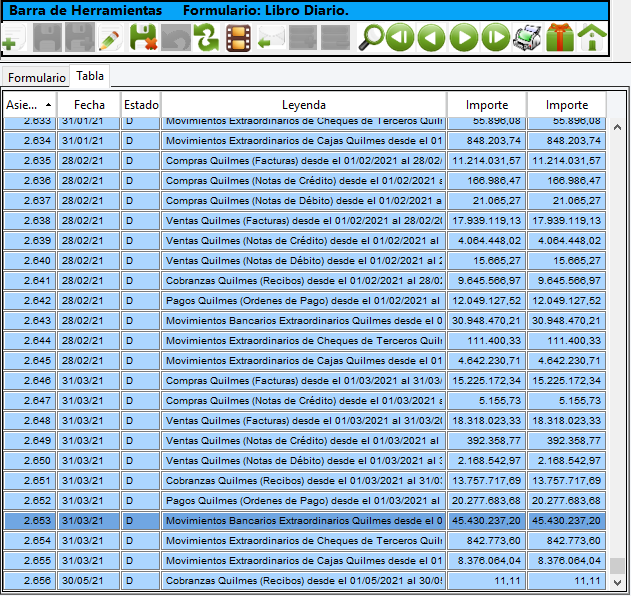631x596 pixels.
Task: Click the new record icon with green plus
Action: [x=14, y=38]
